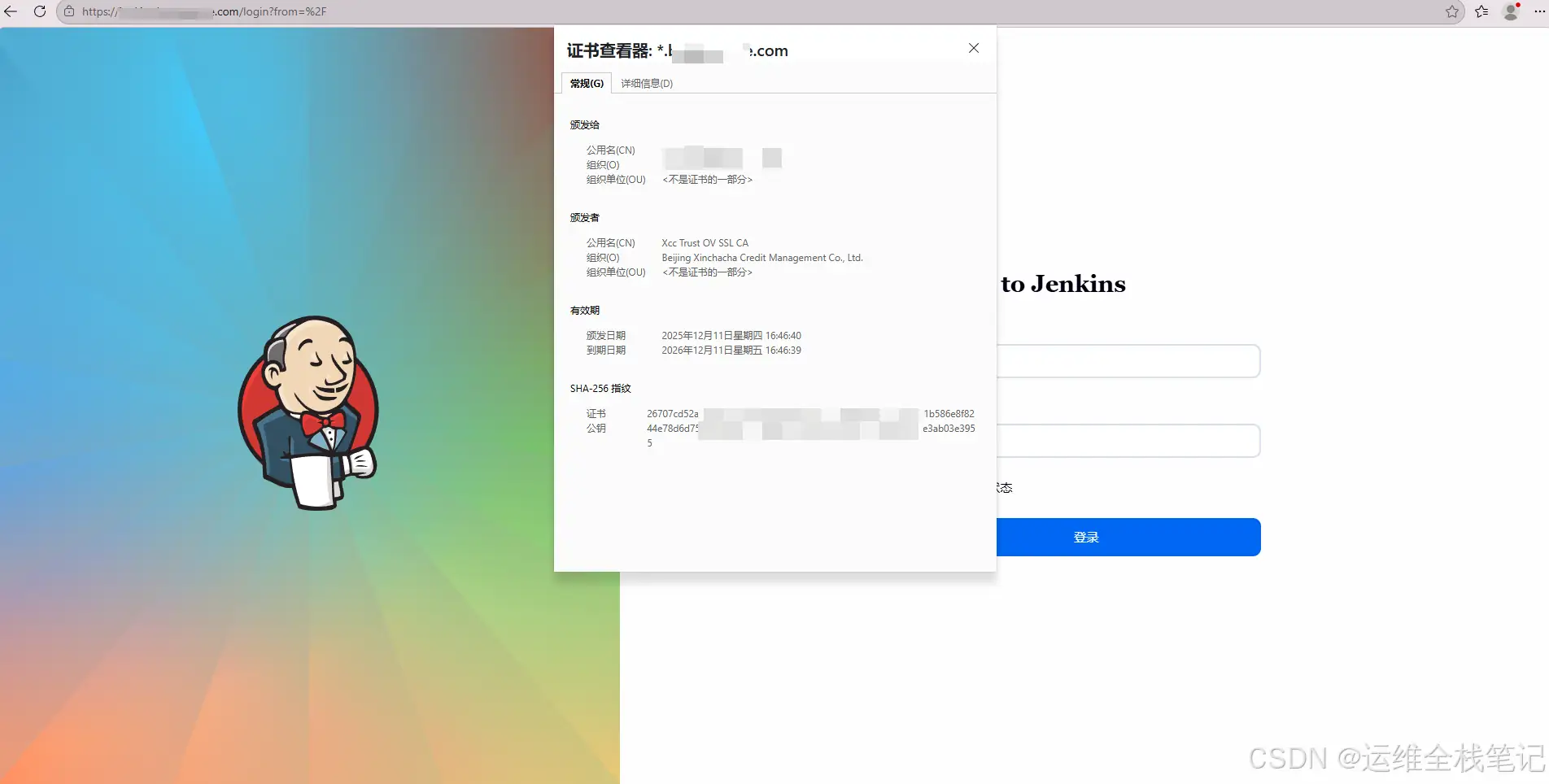Click the '颁发给' section heading

(x=585, y=125)
